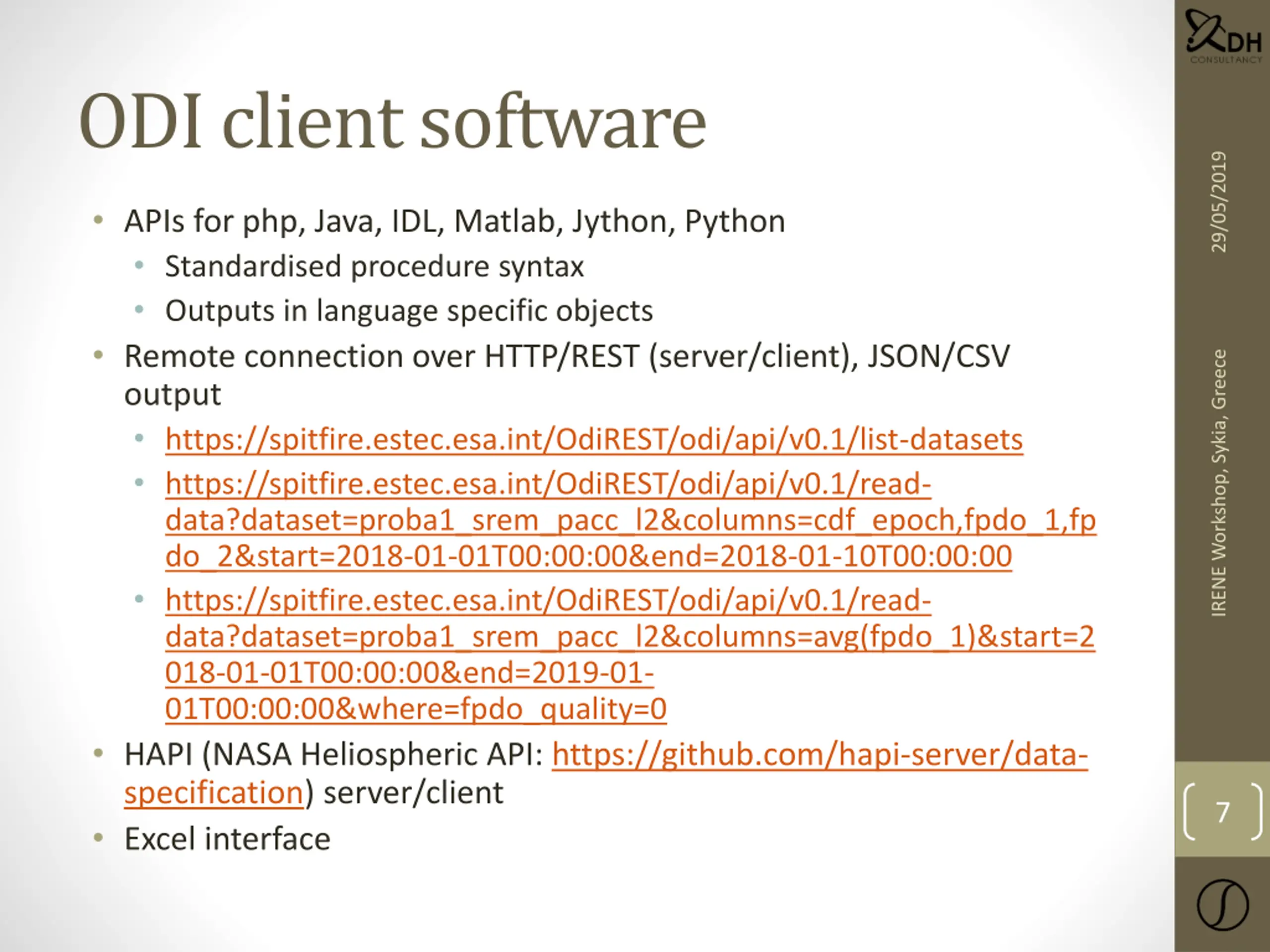Click the vertical 'IRENE Workshop, Sykia, Greece' text
Screen dimensions: 1270x952
click(1218, 482)
